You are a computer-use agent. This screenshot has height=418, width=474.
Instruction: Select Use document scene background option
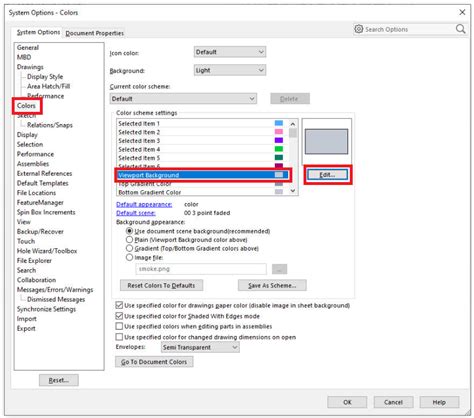(x=129, y=231)
